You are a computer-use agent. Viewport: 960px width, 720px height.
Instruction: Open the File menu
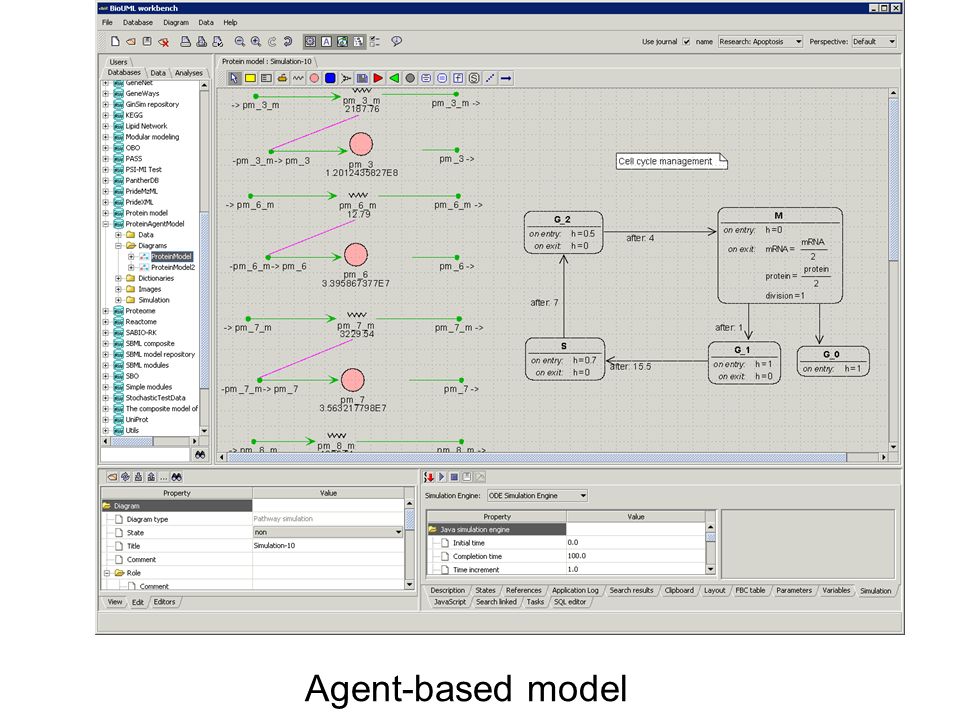point(107,23)
